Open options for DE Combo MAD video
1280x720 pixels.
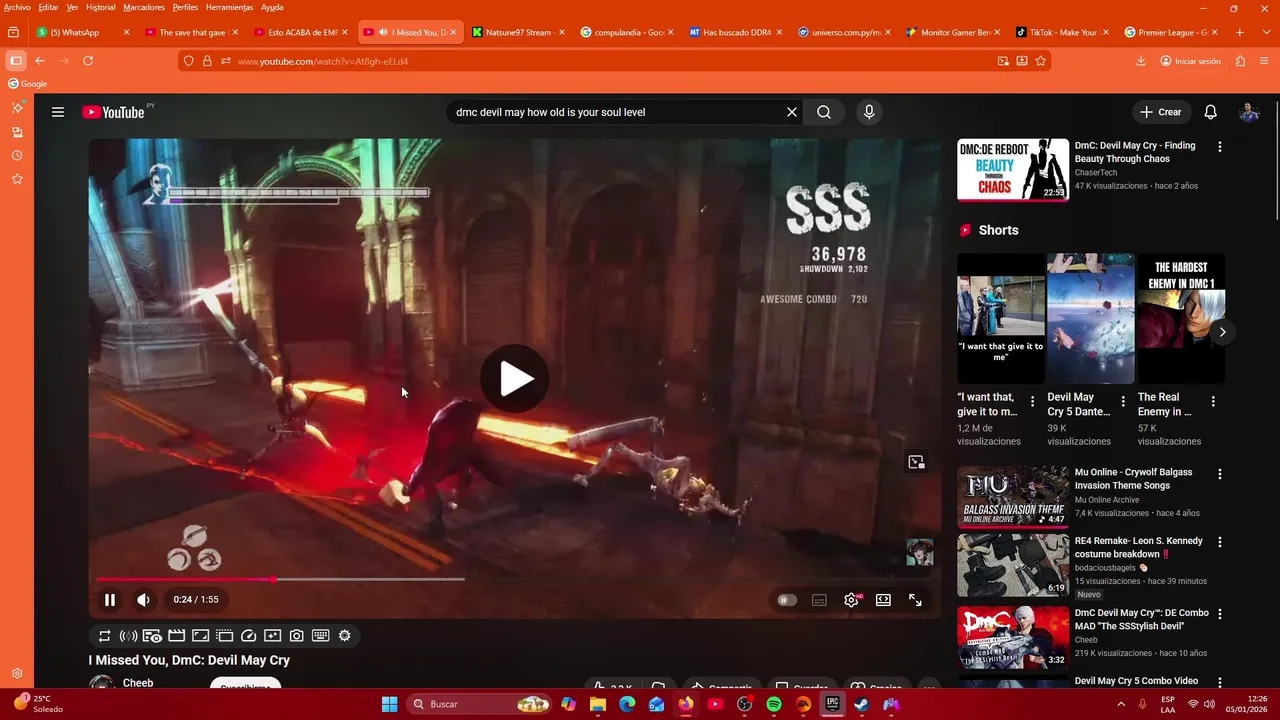(1219, 614)
